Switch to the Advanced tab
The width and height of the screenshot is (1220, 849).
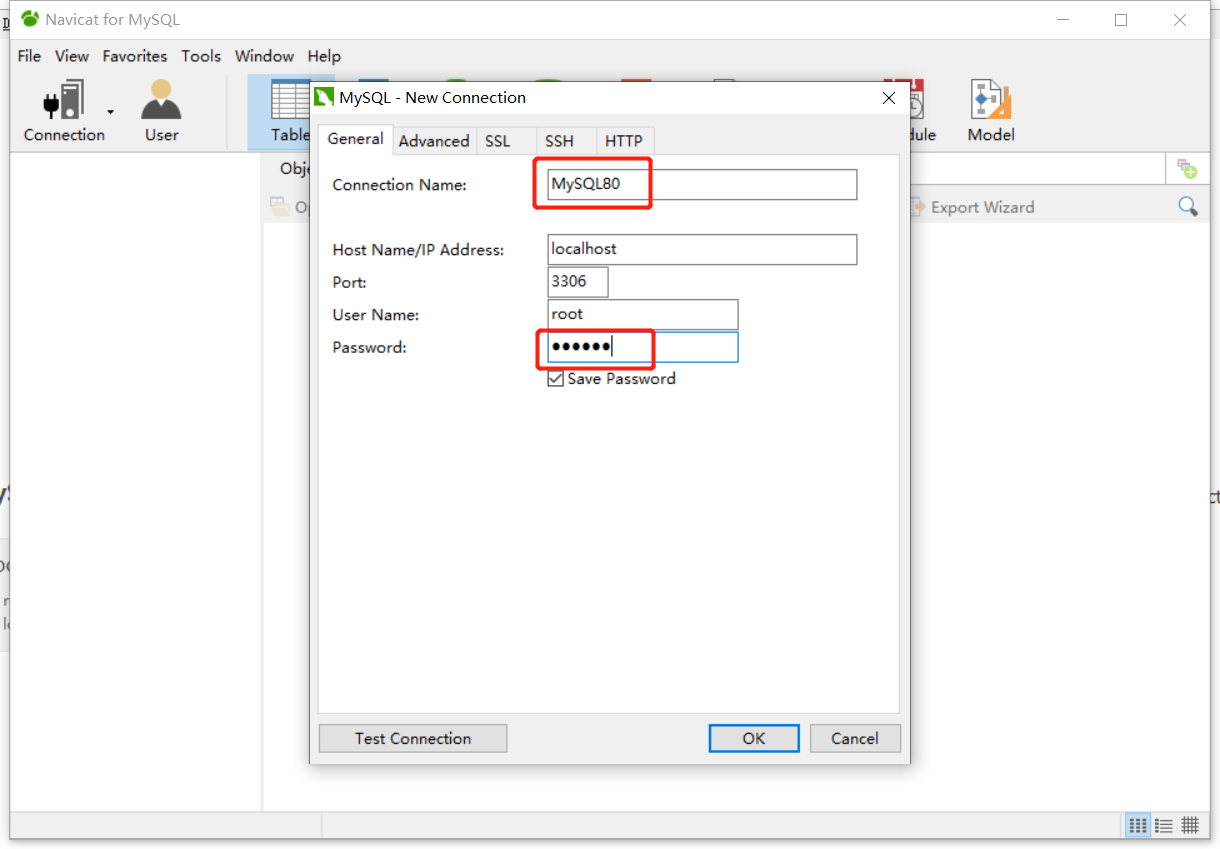tap(434, 141)
